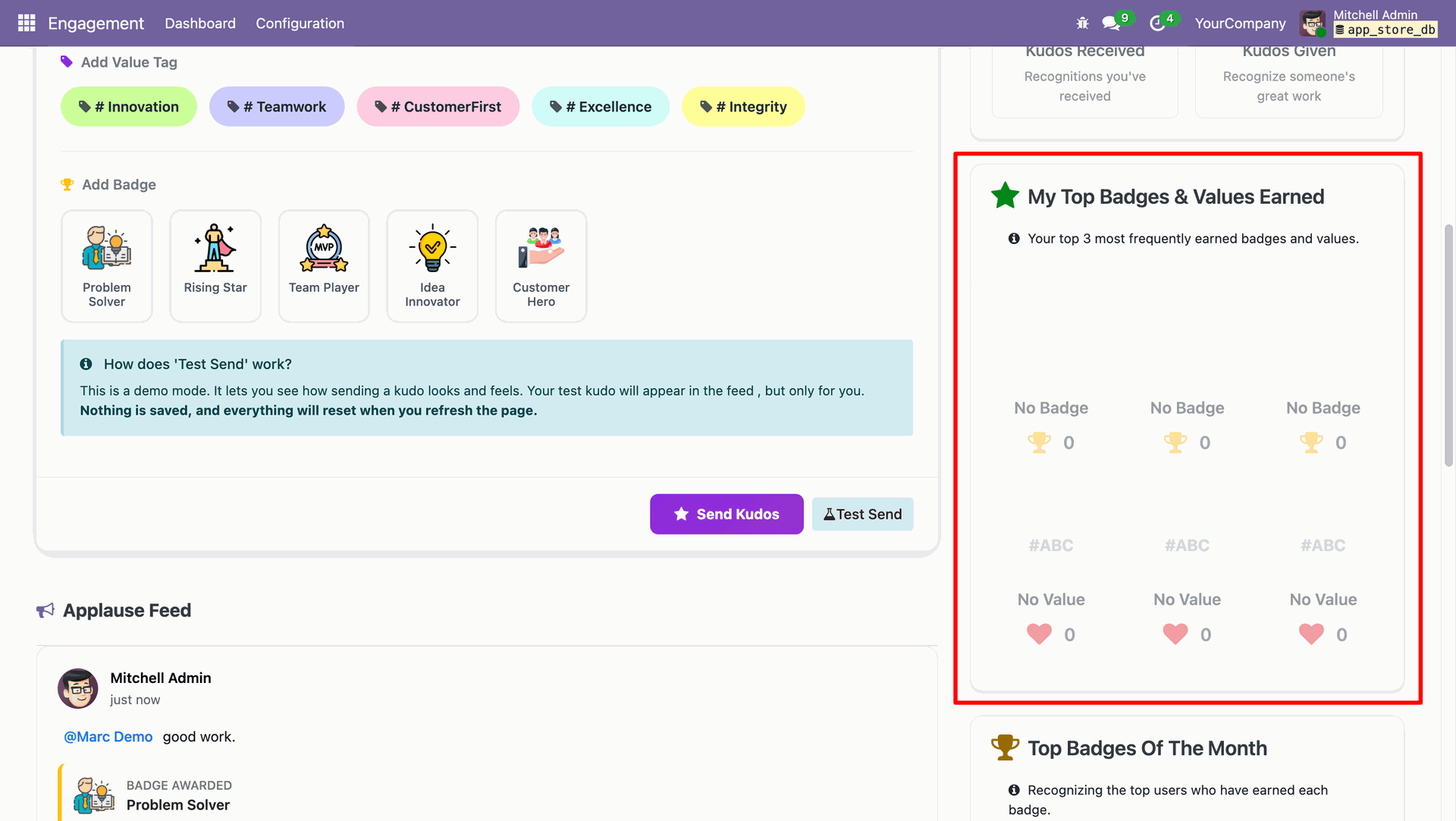Select the Excellence value tag
This screenshot has height=821, width=1456.
click(601, 107)
